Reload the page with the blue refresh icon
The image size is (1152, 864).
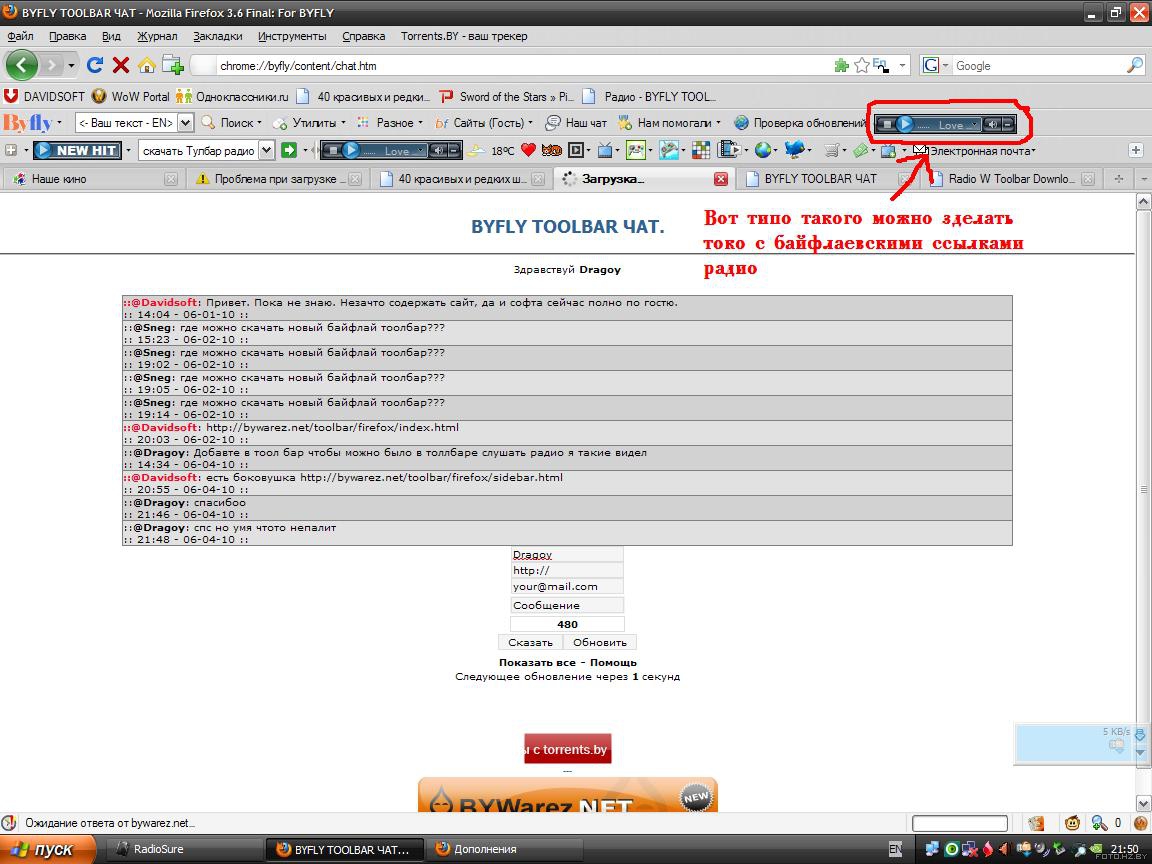95,65
